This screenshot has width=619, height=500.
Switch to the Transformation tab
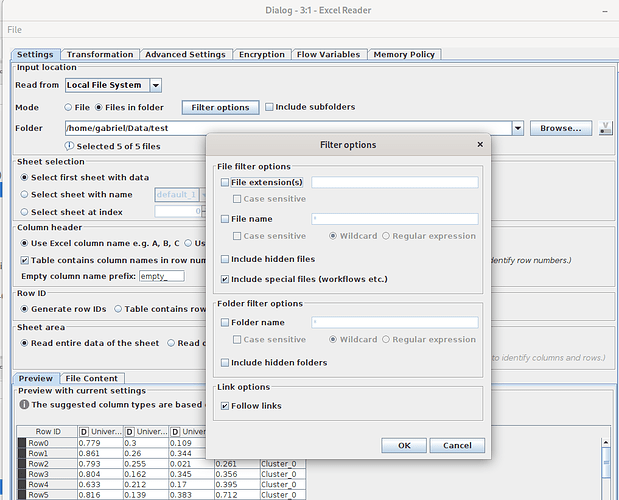tap(100, 54)
